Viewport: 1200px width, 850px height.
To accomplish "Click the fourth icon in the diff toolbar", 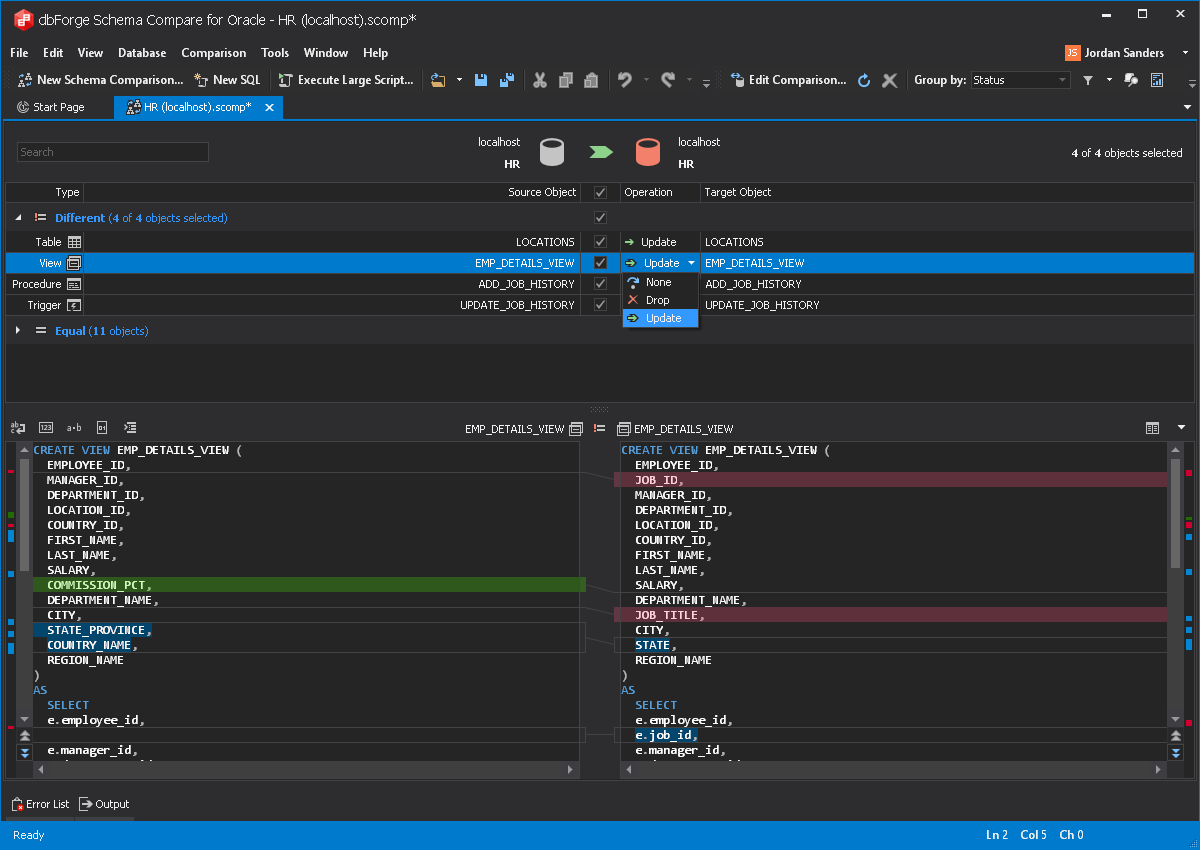I will click(x=102, y=428).
